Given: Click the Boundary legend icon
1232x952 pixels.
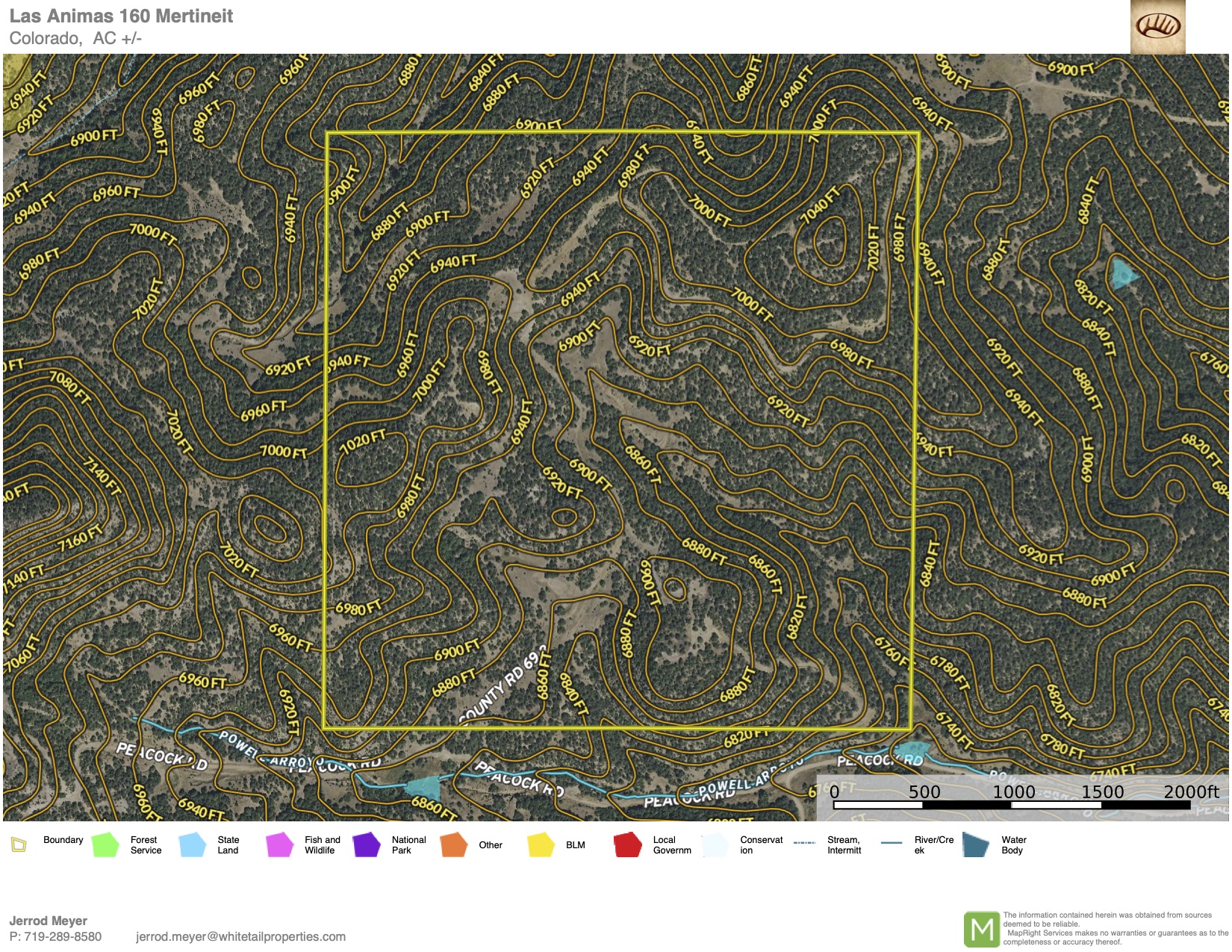Looking at the screenshot, I should [x=19, y=845].
